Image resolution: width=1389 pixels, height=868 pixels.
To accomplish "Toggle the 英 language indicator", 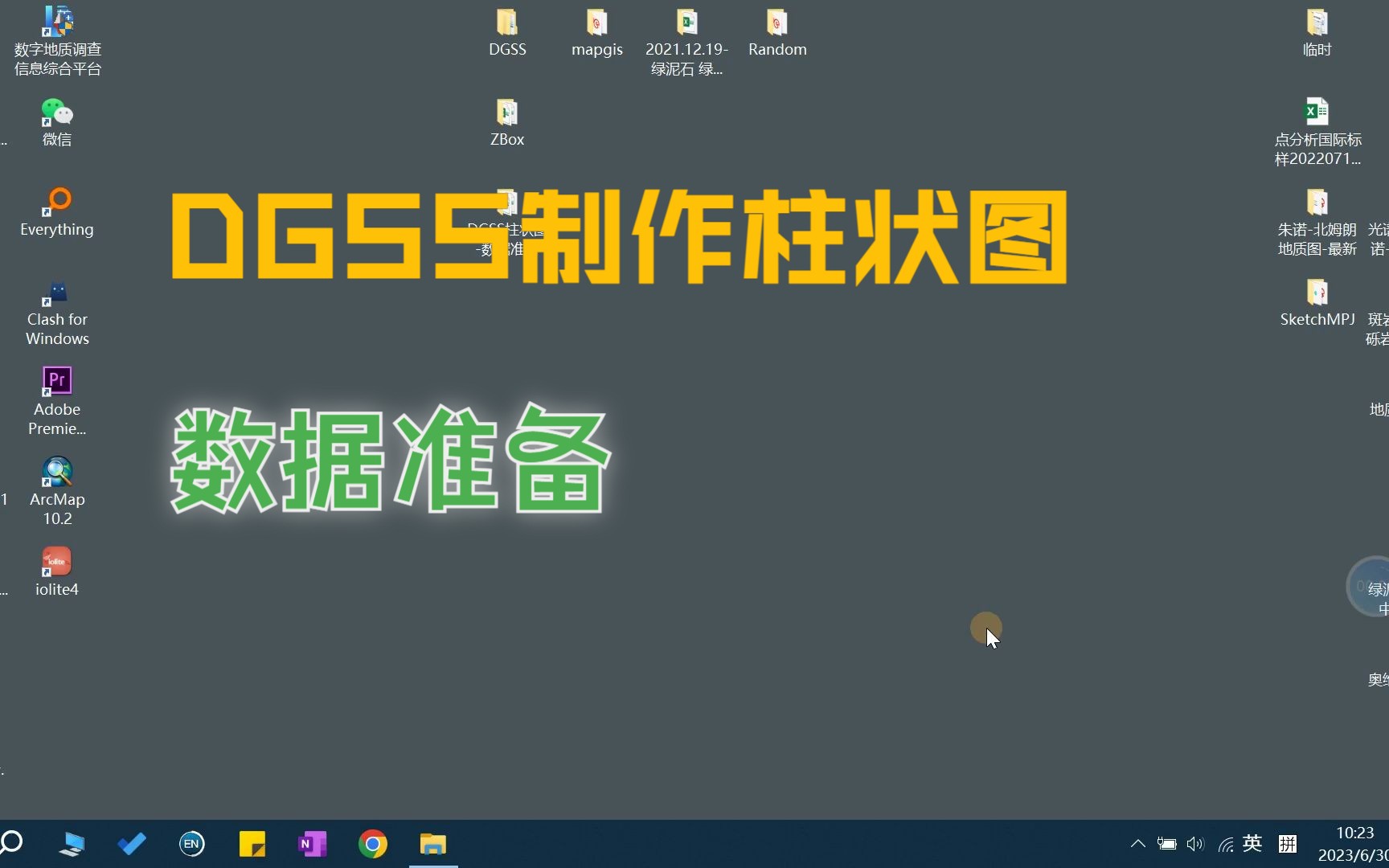I will click(1252, 844).
